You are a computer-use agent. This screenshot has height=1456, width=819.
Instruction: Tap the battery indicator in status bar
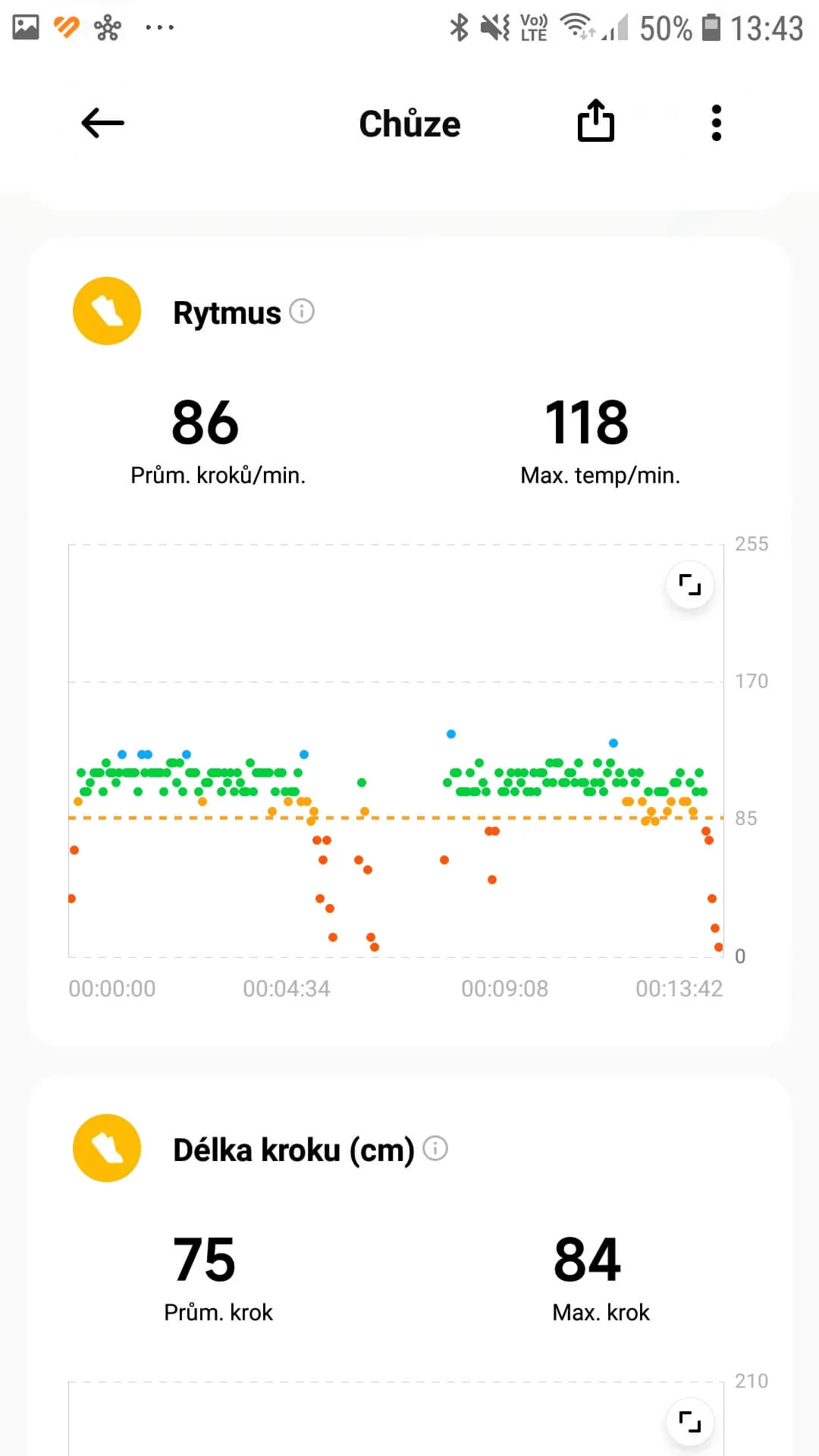point(711,28)
